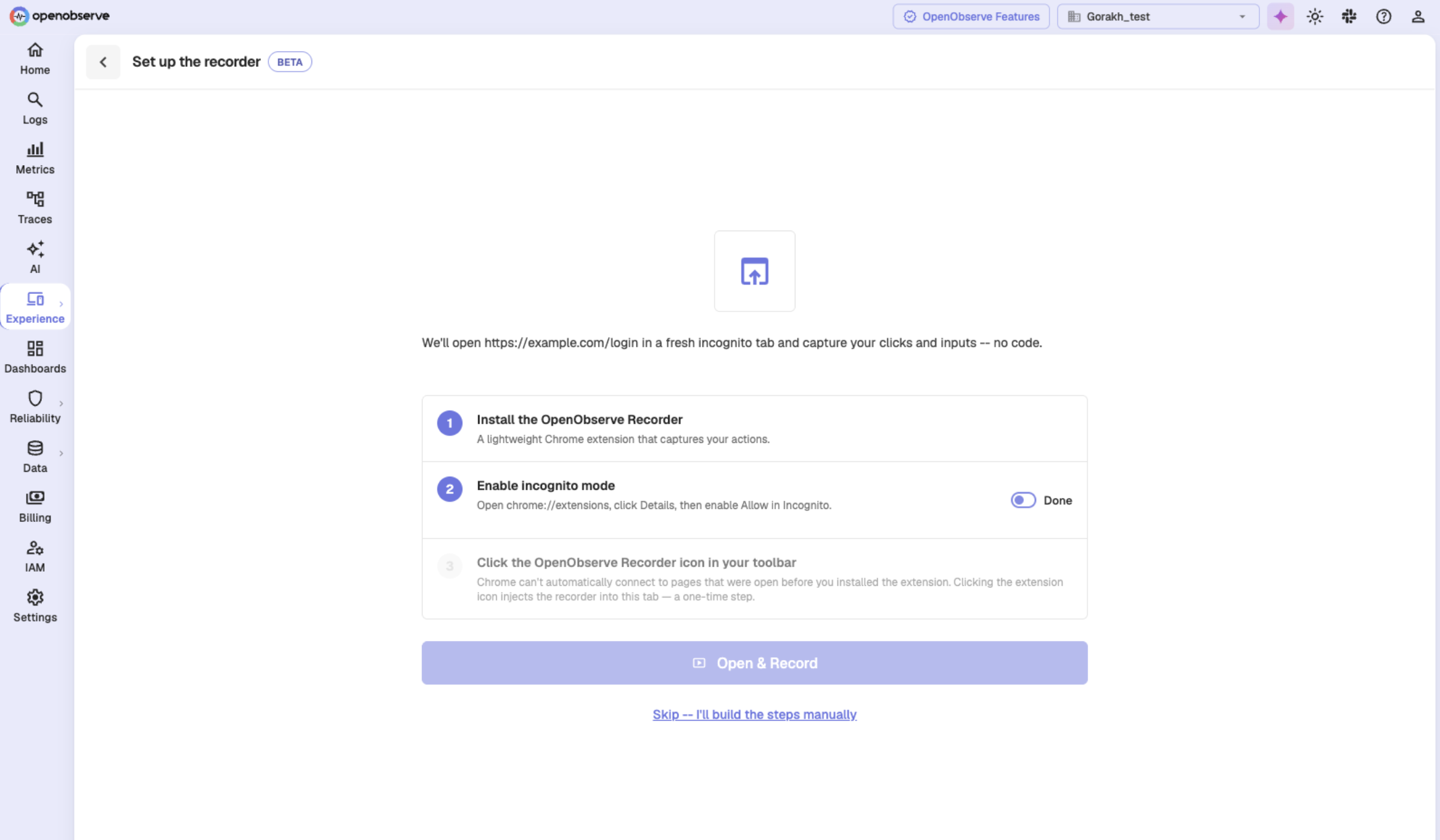
Task: Click the open-in-browser upload illustration icon
Action: (x=754, y=271)
